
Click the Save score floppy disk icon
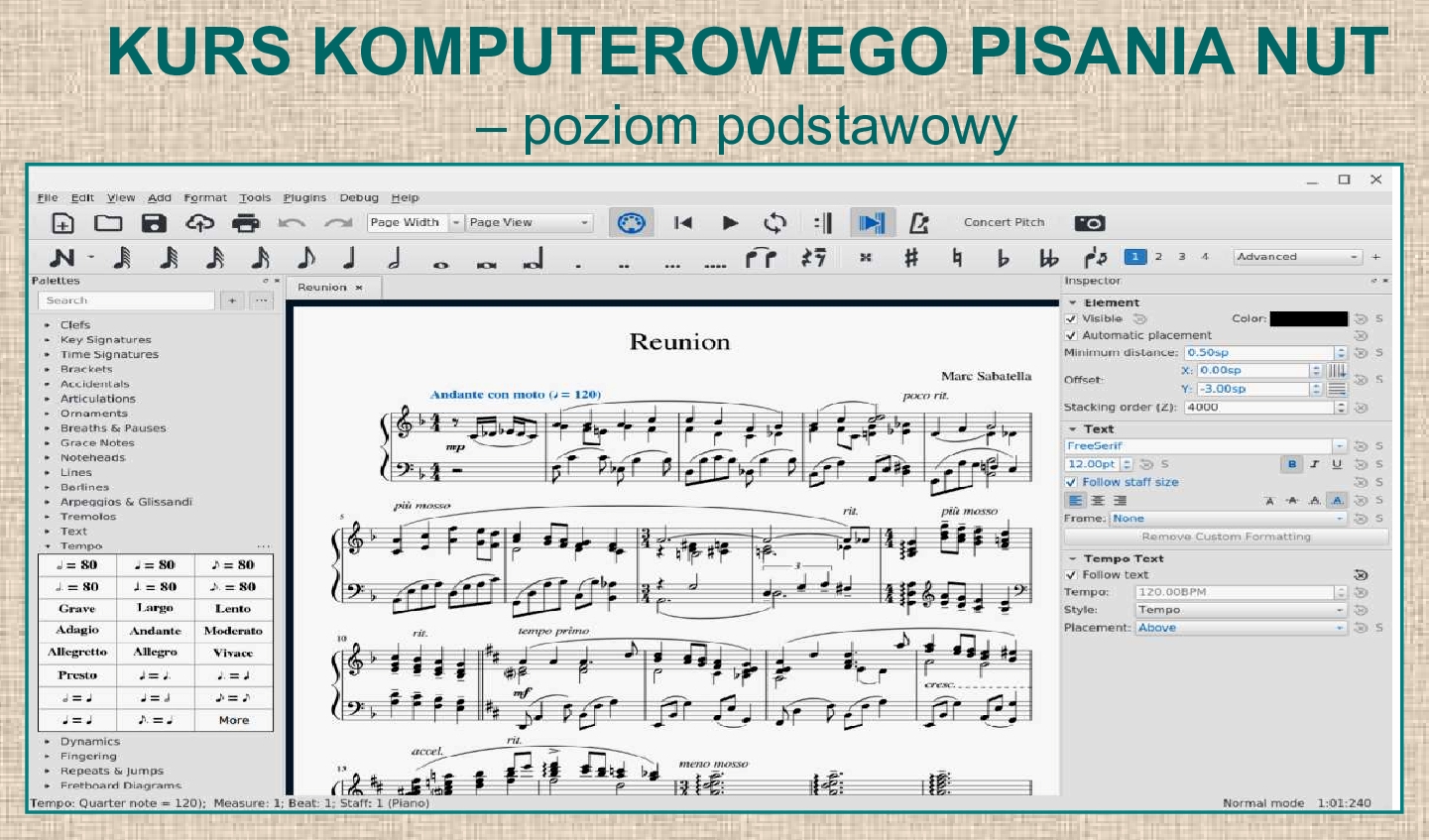coord(154,223)
